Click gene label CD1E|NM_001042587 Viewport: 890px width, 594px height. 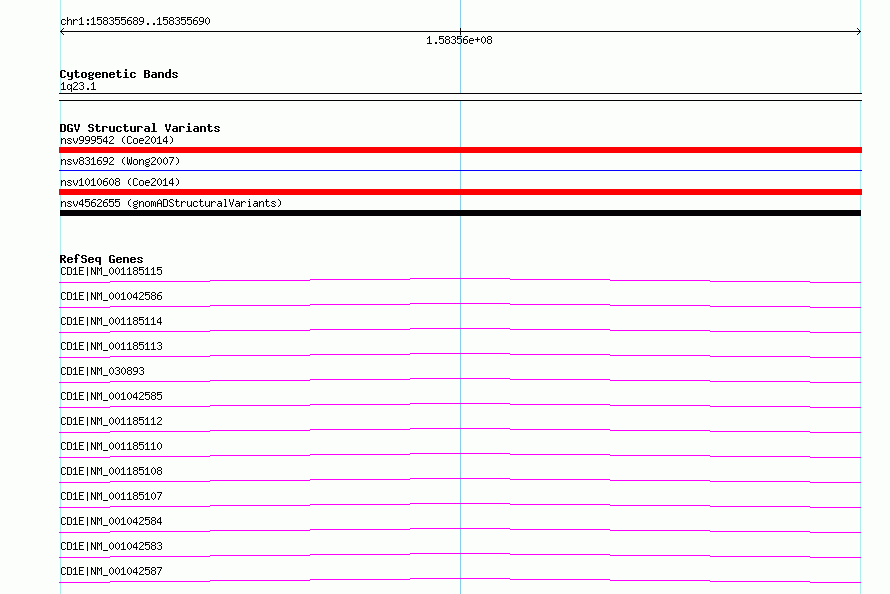(x=111, y=571)
